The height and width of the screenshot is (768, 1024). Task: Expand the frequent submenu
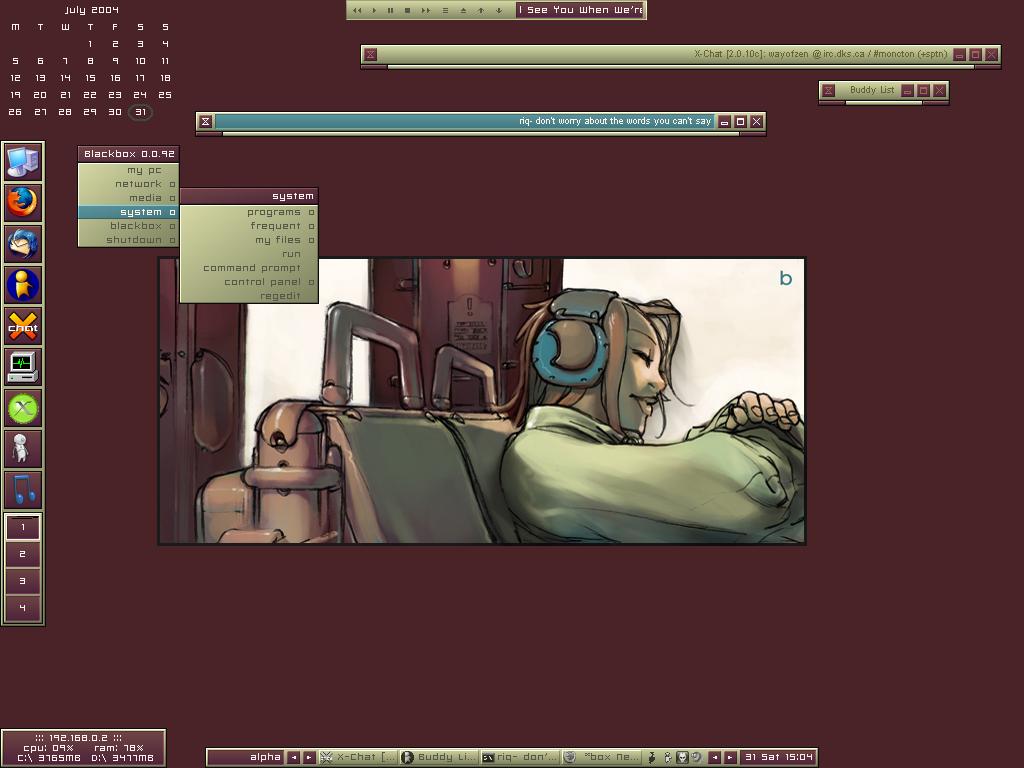point(249,226)
